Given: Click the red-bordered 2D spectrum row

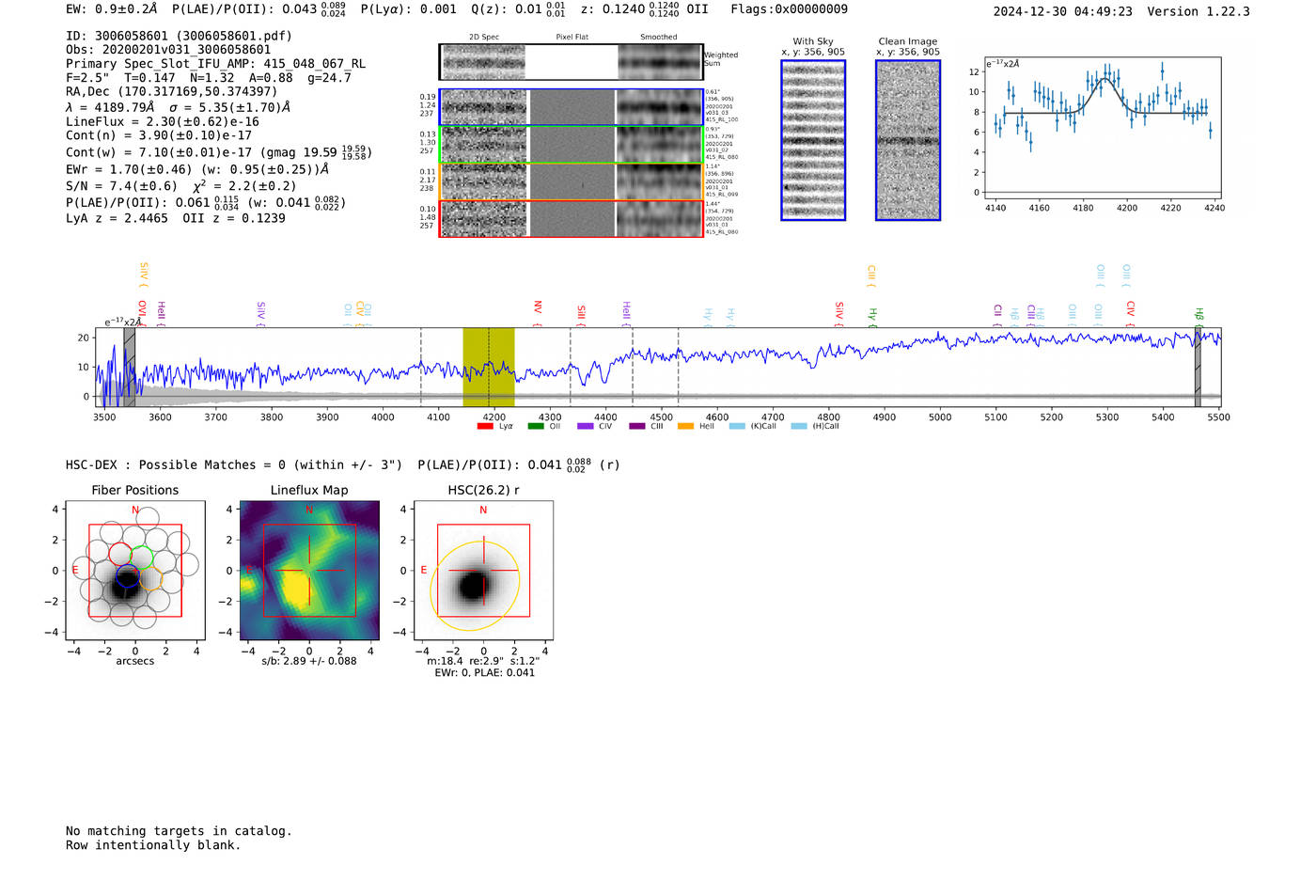Looking at the screenshot, I should click(571, 219).
